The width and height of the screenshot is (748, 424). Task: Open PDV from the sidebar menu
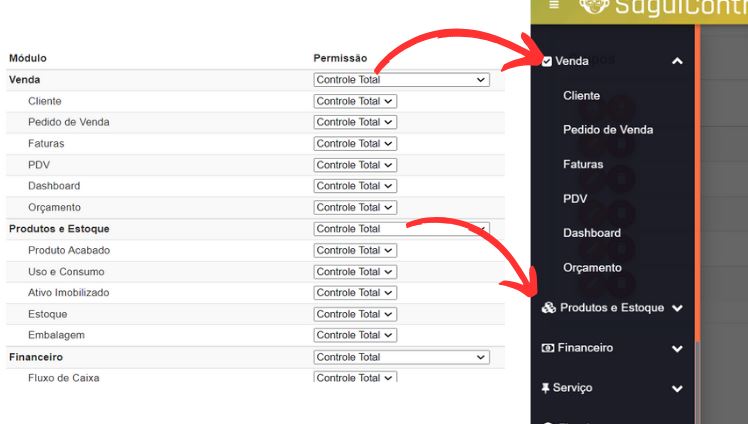click(x=575, y=199)
